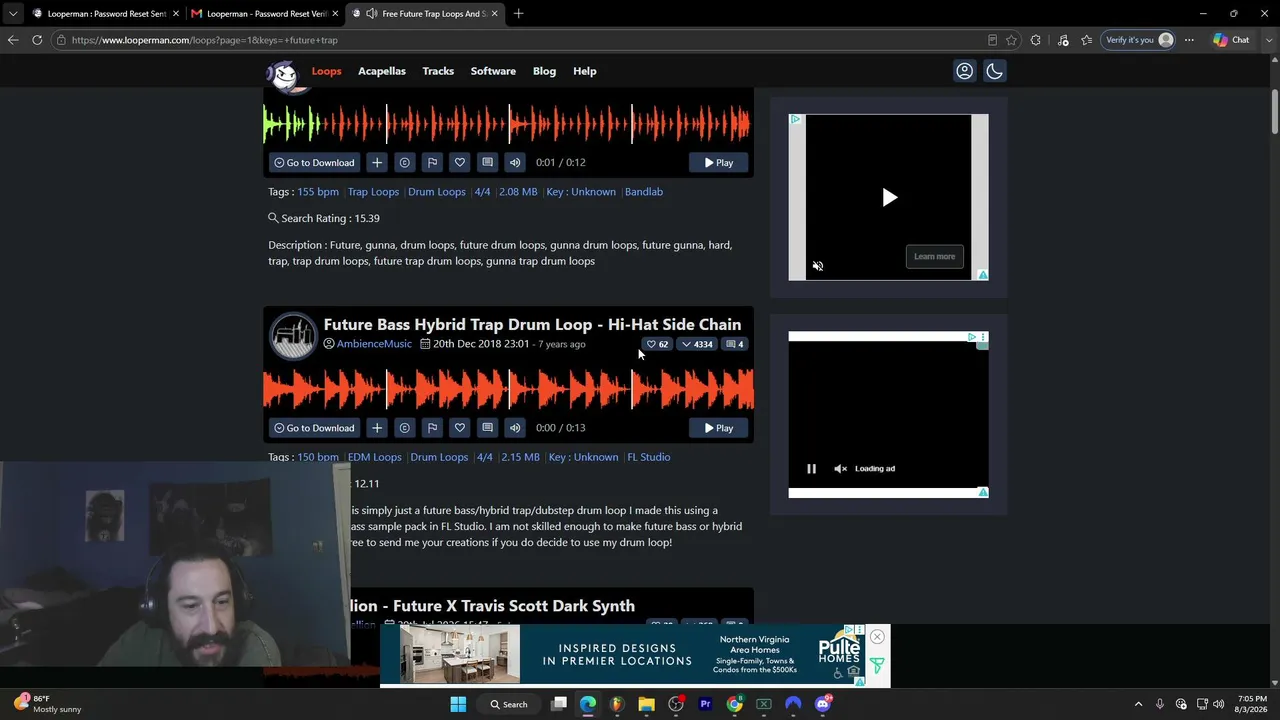Open the Tracks menu
This screenshot has height=720, width=1280.
438,71
